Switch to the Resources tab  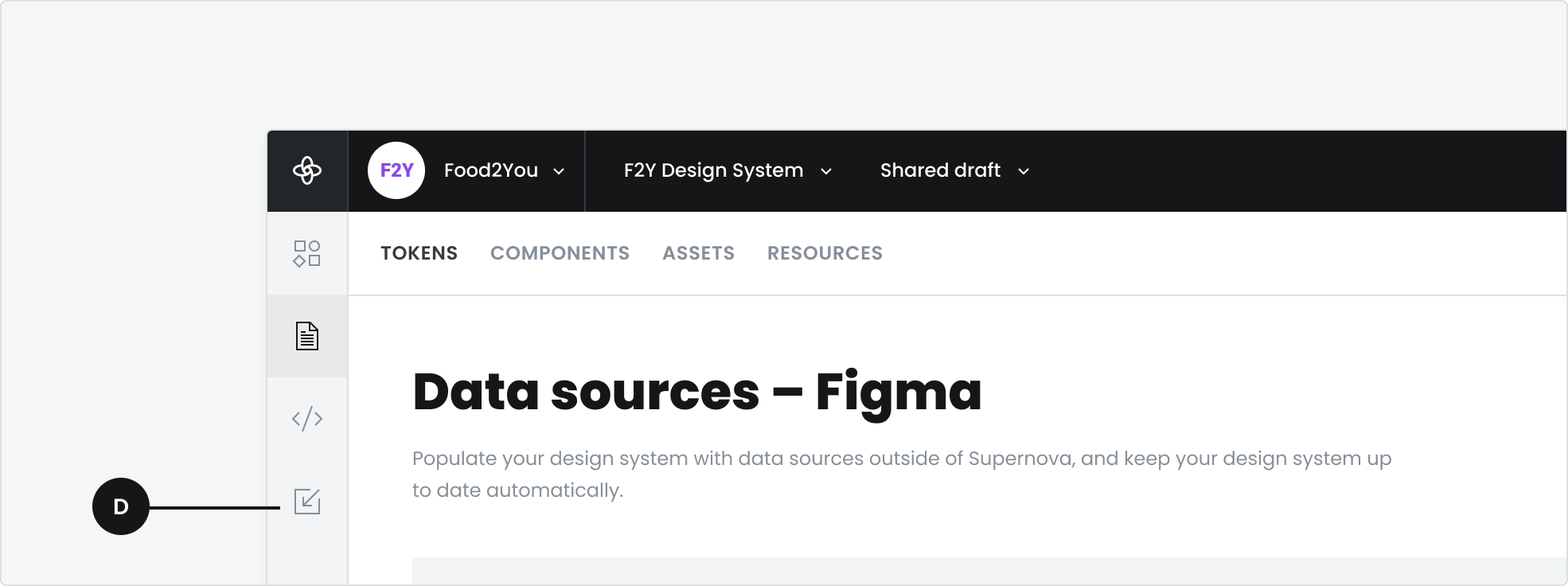[825, 253]
